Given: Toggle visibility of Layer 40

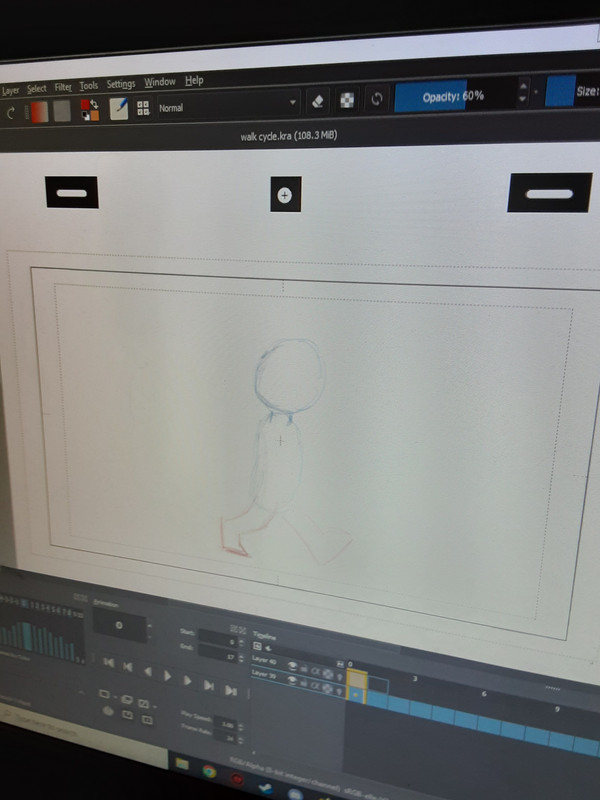Looking at the screenshot, I should coord(292,666).
